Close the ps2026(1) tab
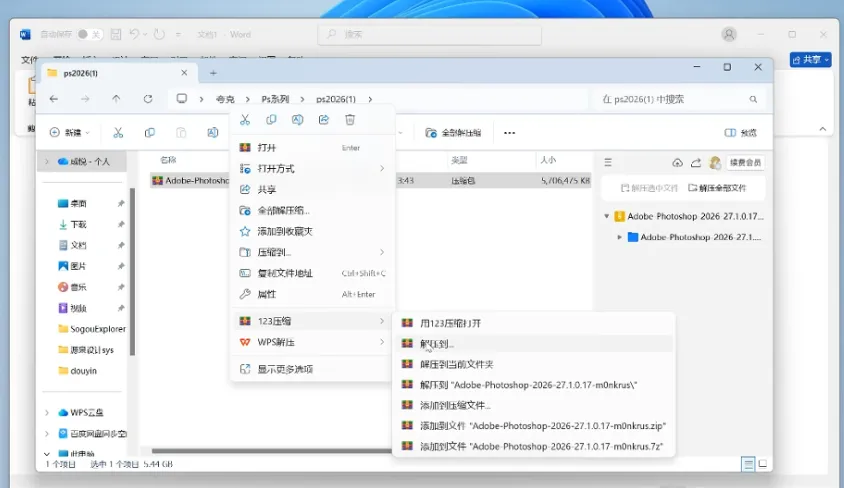This screenshot has height=488, width=844. click(184, 73)
